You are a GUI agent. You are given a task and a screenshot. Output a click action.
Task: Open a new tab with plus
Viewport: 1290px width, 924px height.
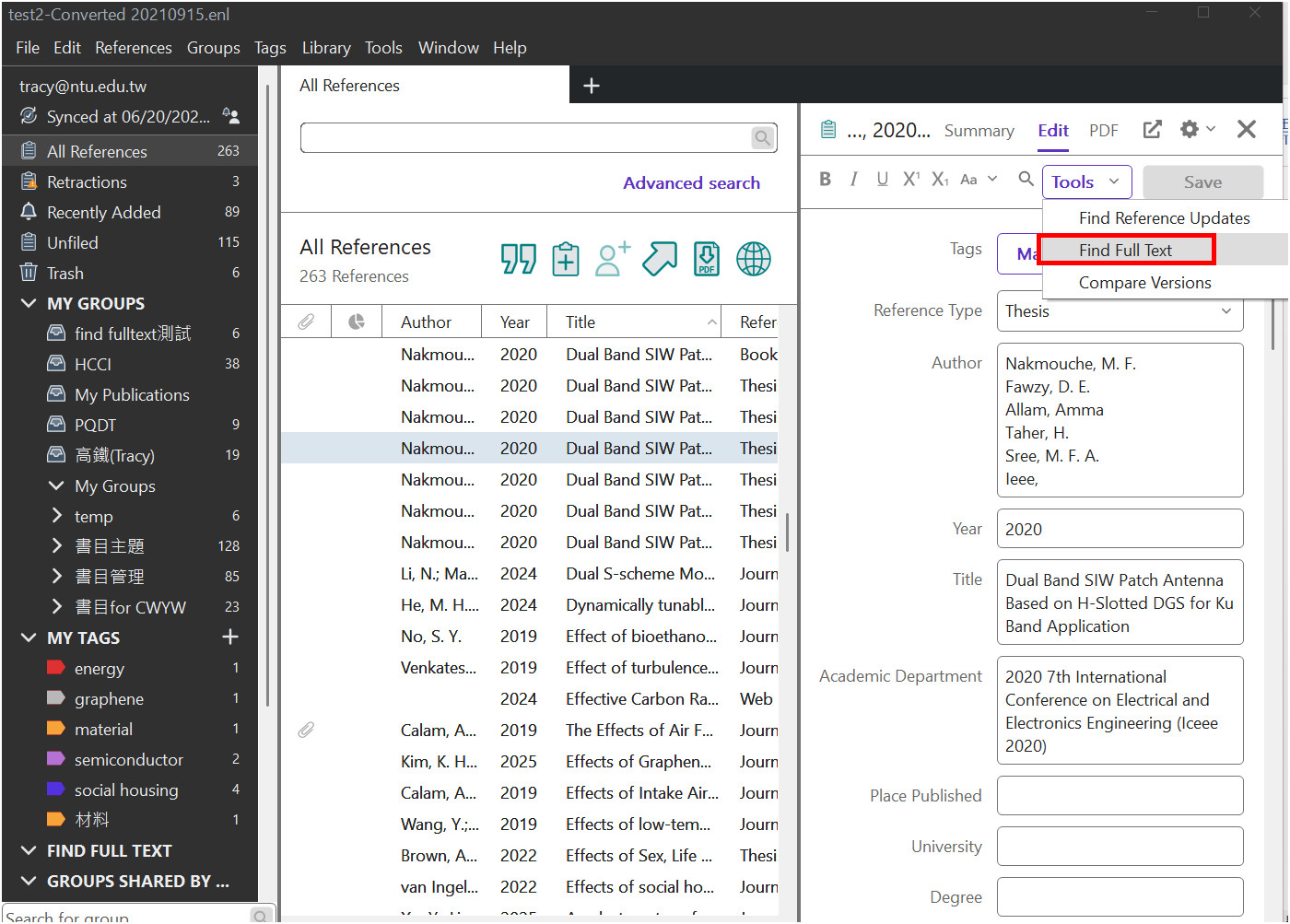592,86
